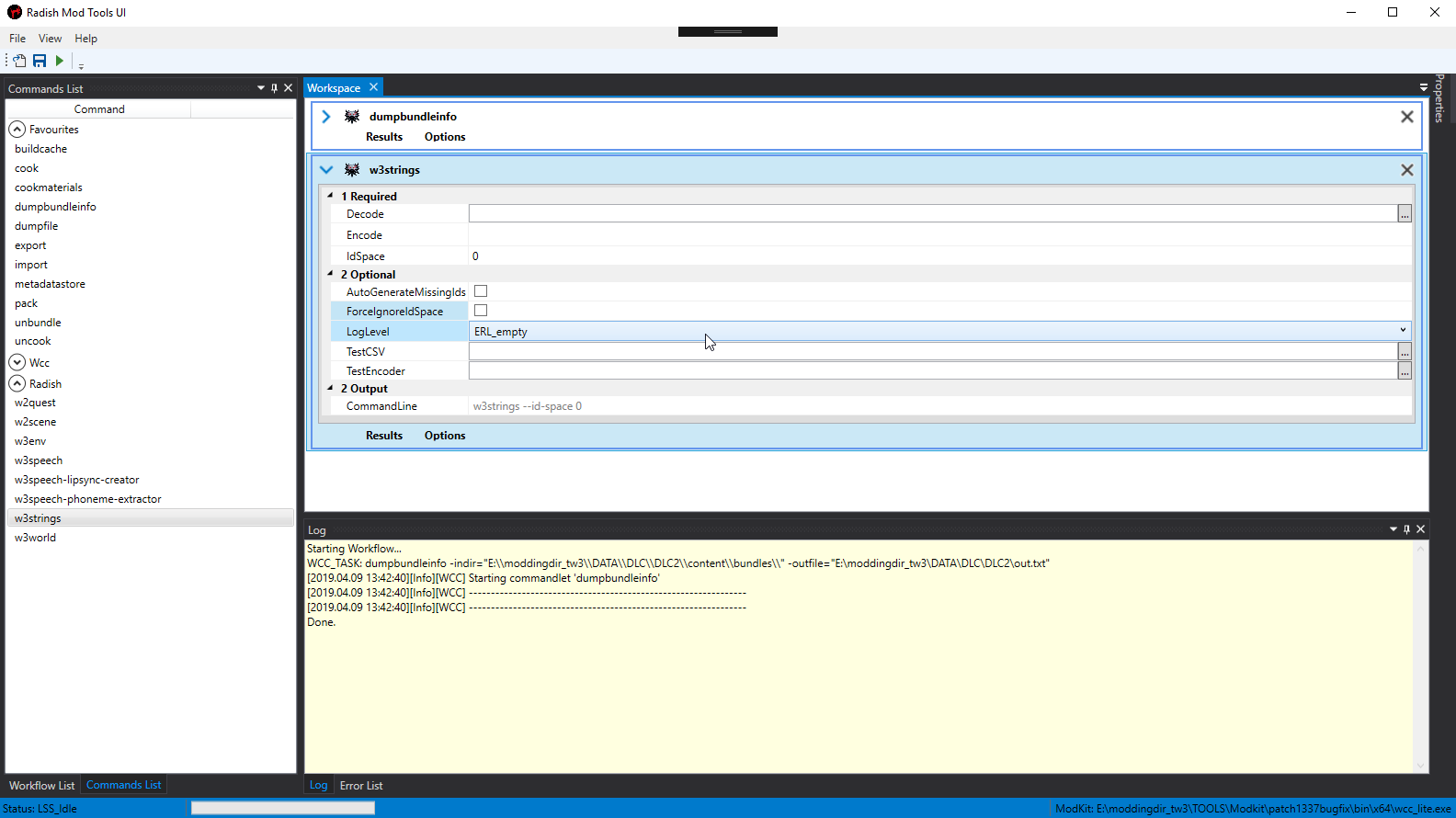Collapse the w3strings workflow item chevron

(326, 170)
